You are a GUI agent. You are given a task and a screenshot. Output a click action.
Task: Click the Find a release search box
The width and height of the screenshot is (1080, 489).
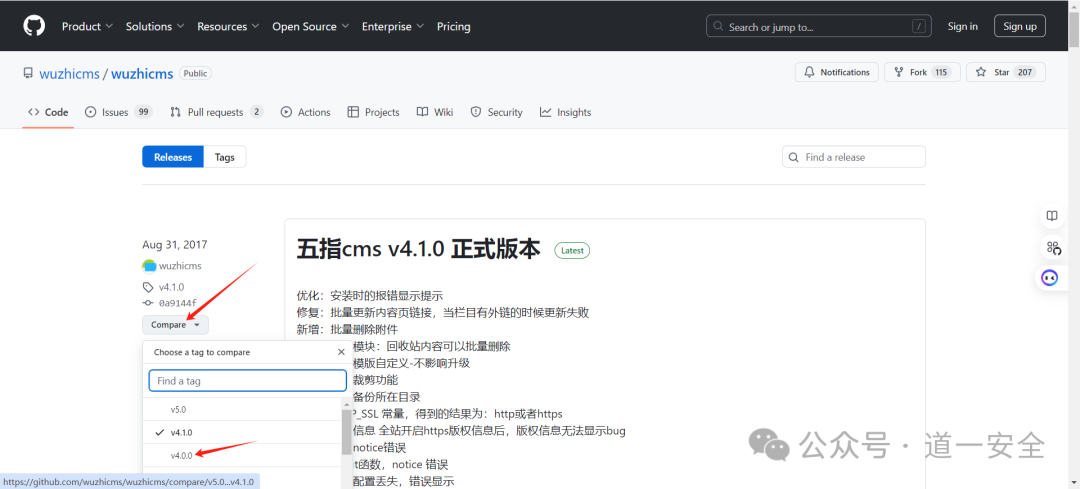pos(854,157)
